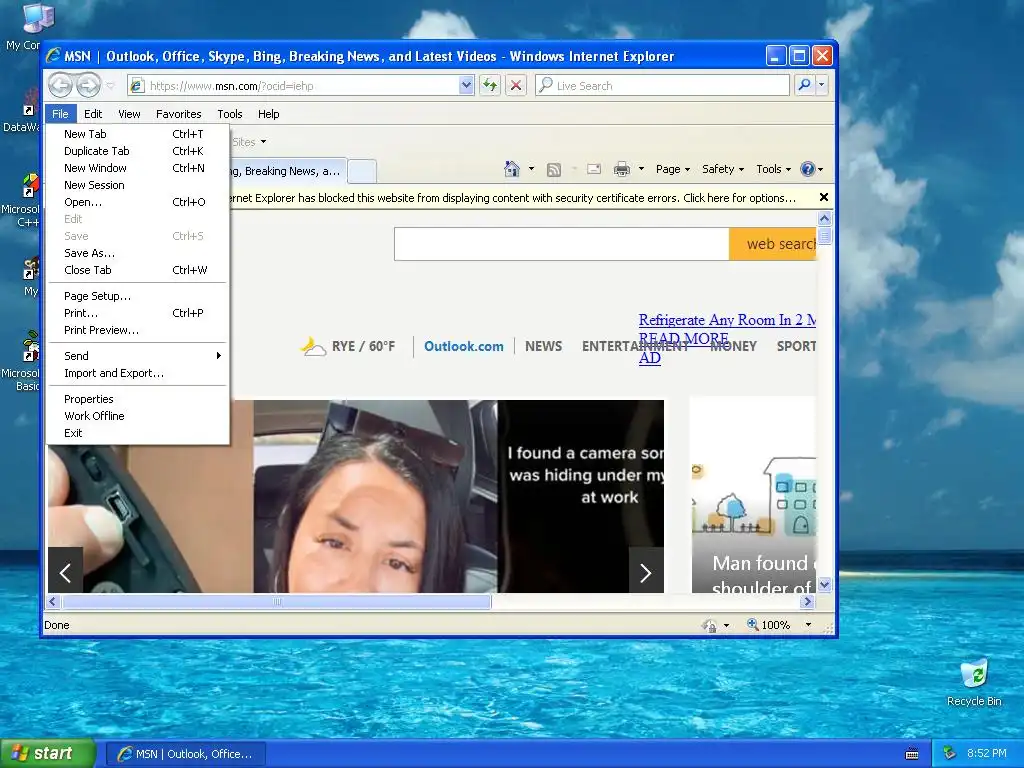Click the Forward navigation arrow
This screenshot has height=768, width=1024.
click(x=88, y=86)
